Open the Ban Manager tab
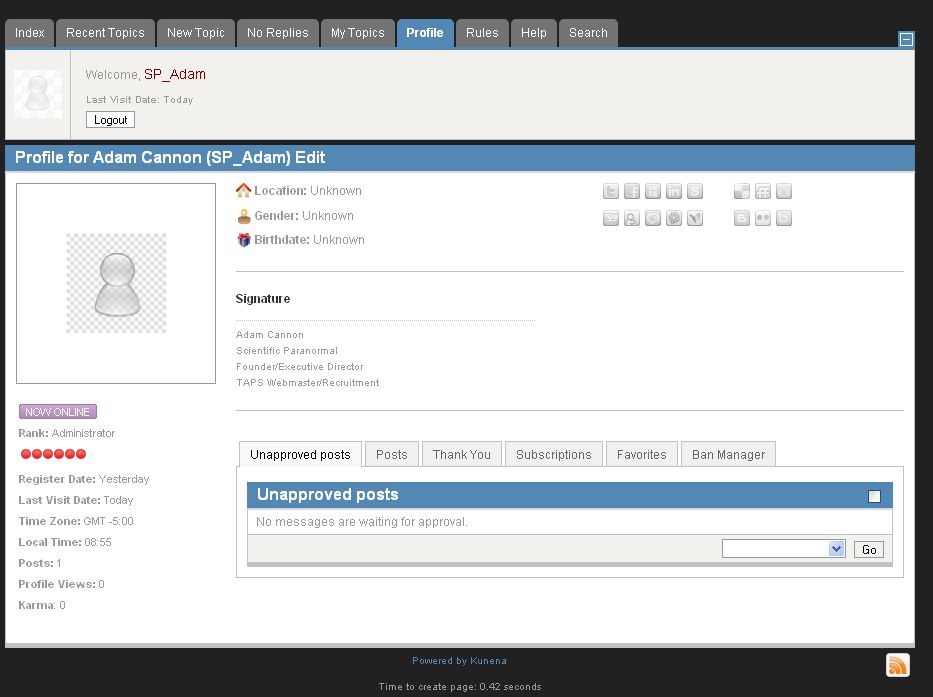The height and width of the screenshot is (697, 933). tap(728, 454)
